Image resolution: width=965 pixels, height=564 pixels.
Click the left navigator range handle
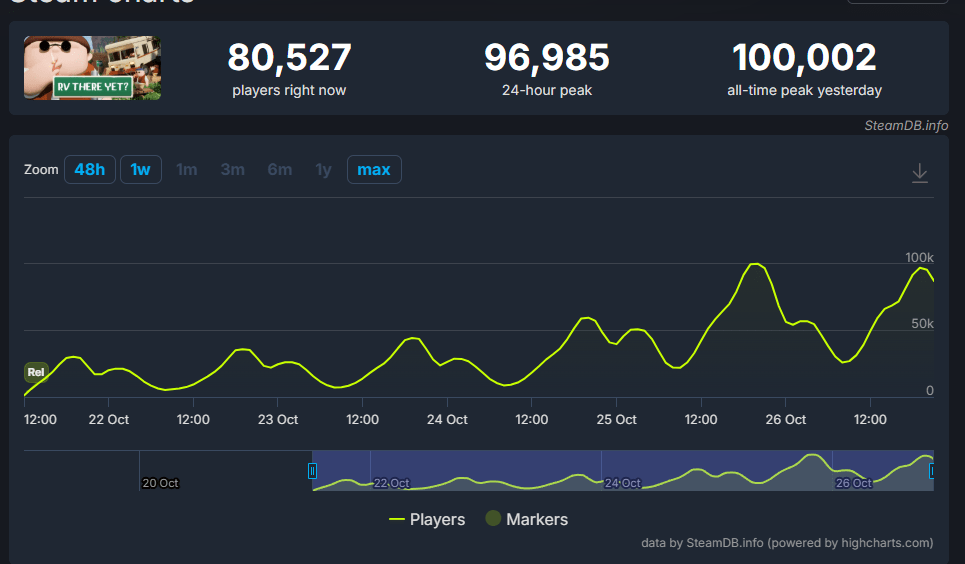(313, 471)
